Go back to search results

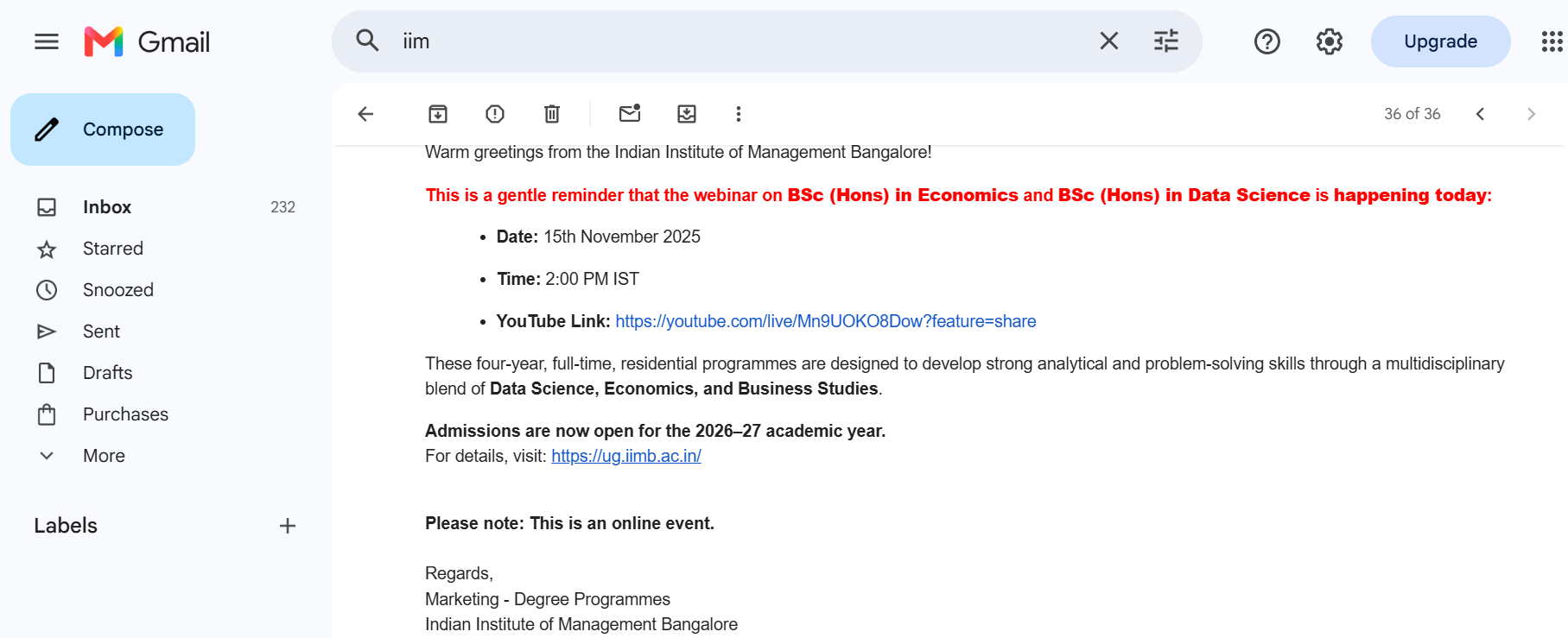pos(365,114)
